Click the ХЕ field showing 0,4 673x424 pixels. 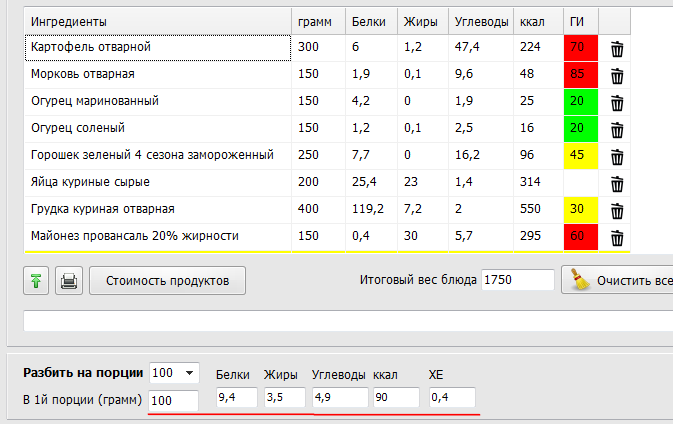(x=452, y=397)
